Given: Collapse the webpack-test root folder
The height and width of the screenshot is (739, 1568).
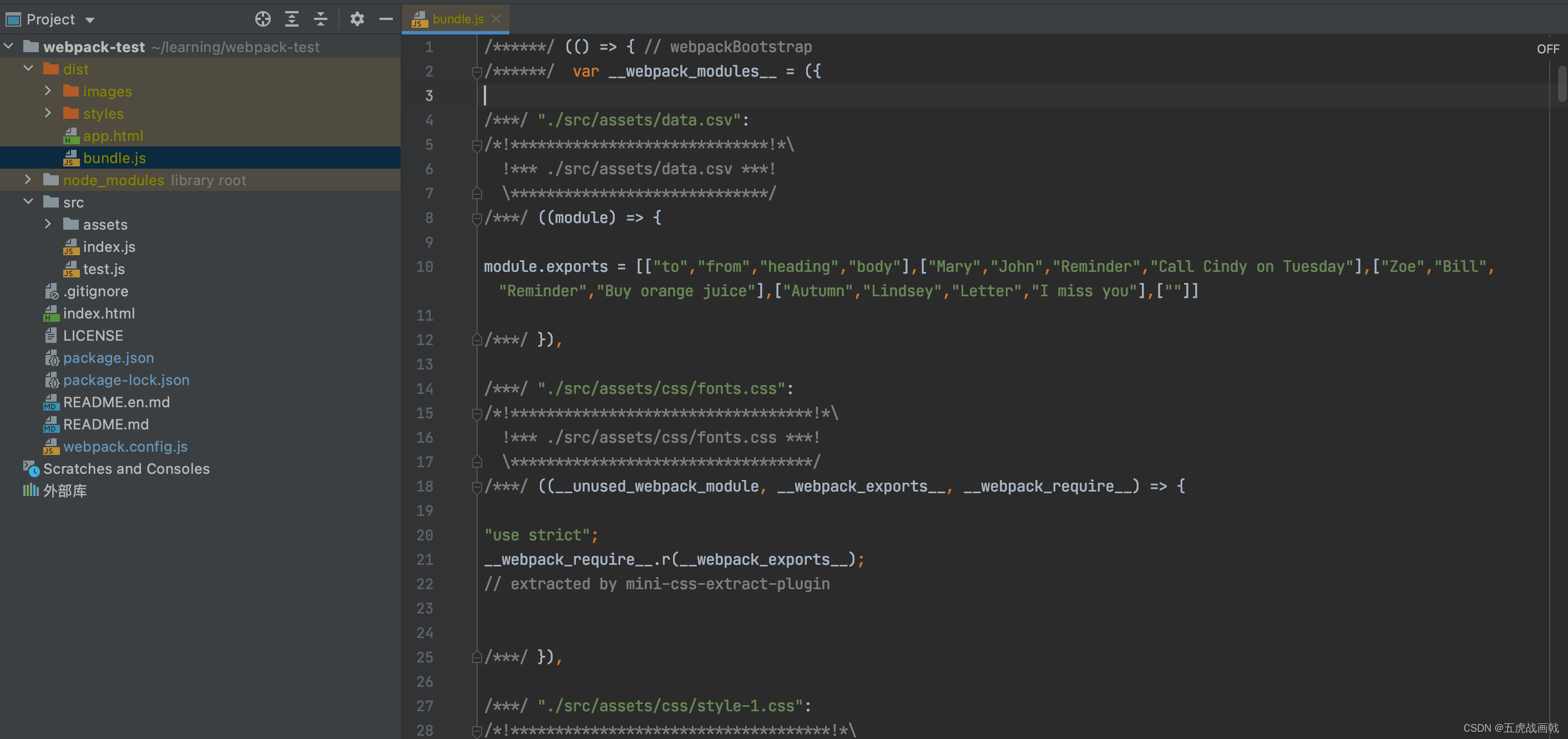Looking at the screenshot, I should (9, 46).
